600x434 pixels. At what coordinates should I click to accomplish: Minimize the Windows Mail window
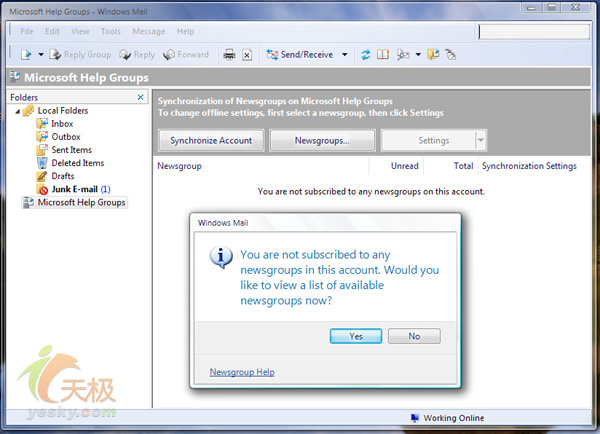pyautogui.click(x=531, y=8)
